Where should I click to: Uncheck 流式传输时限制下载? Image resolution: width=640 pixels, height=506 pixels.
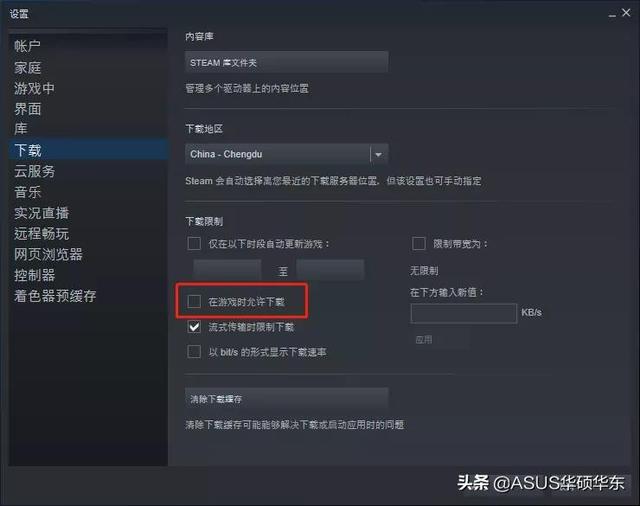tap(194, 327)
